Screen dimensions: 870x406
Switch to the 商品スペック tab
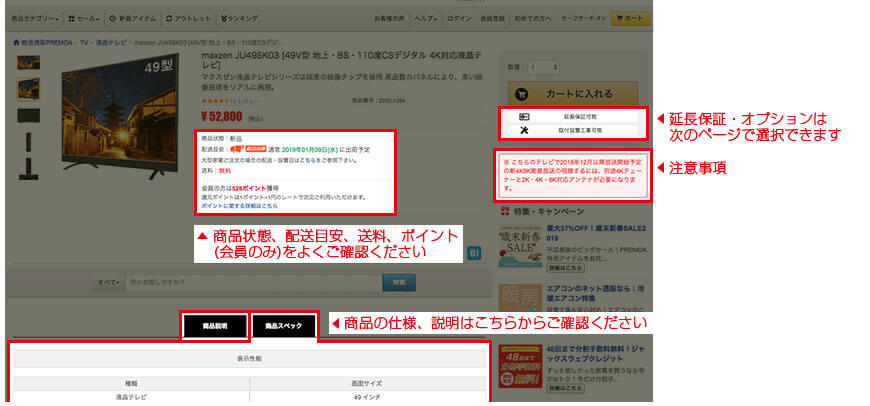click(284, 326)
